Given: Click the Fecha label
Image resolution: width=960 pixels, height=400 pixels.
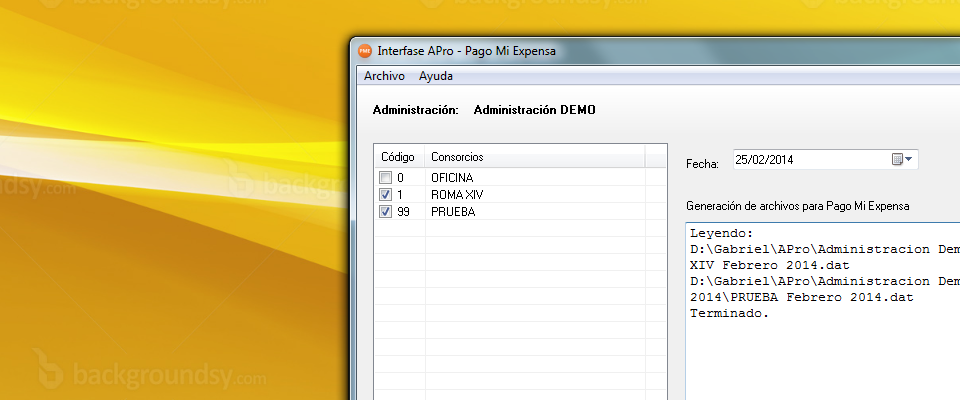Looking at the screenshot, I should tap(702, 162).
